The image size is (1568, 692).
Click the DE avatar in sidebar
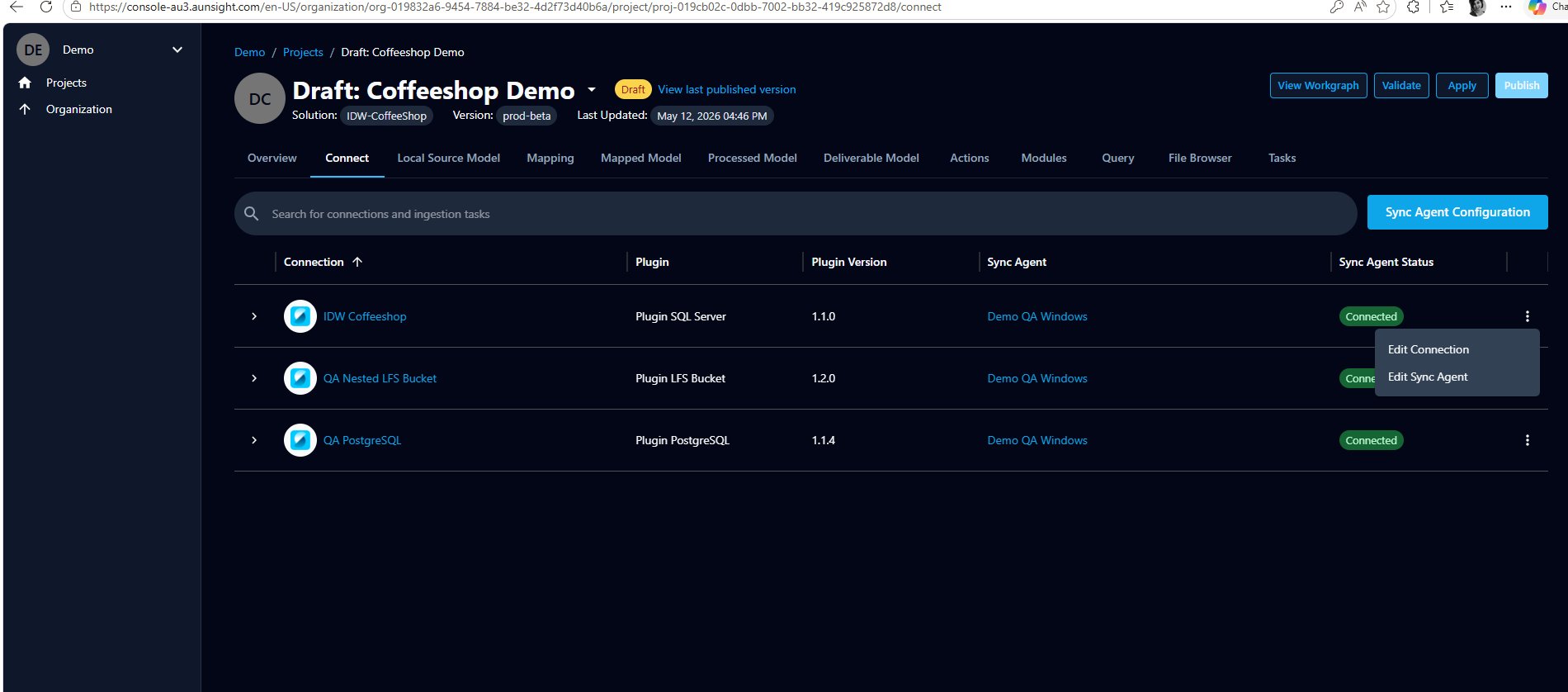coord(33,50)
